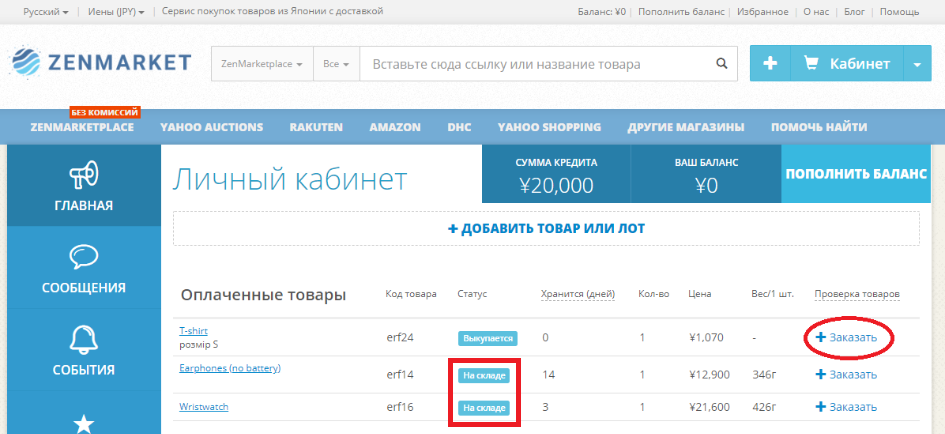Click the Хранится (дней) column header

click(x=577, y=294)
